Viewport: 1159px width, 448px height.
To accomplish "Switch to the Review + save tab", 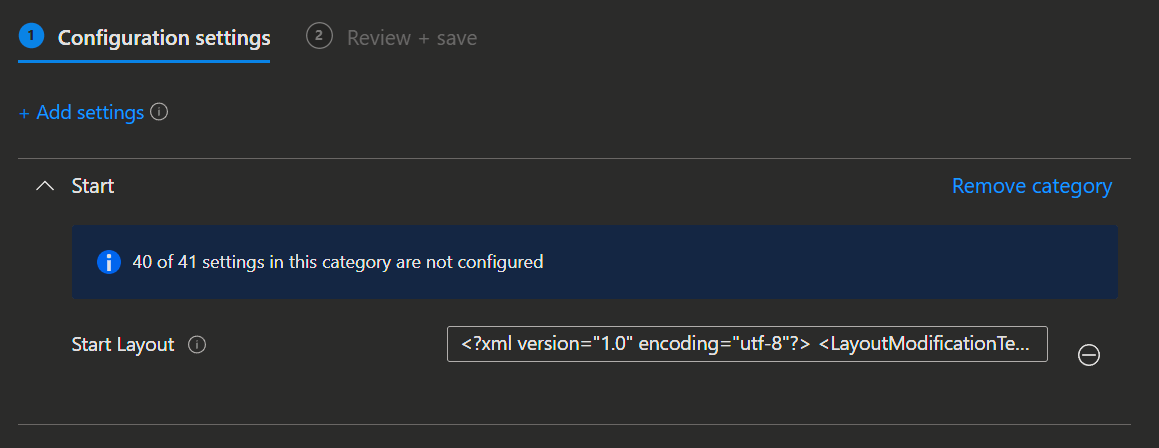I will 411,38.
